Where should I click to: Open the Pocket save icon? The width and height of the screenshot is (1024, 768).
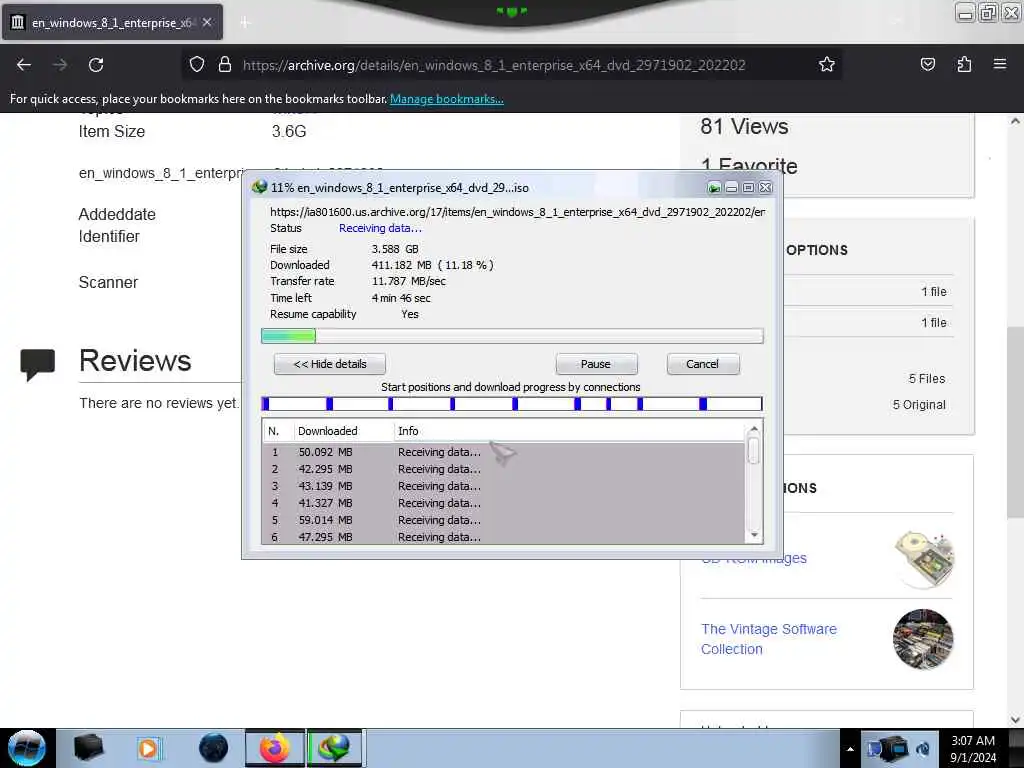927,64
